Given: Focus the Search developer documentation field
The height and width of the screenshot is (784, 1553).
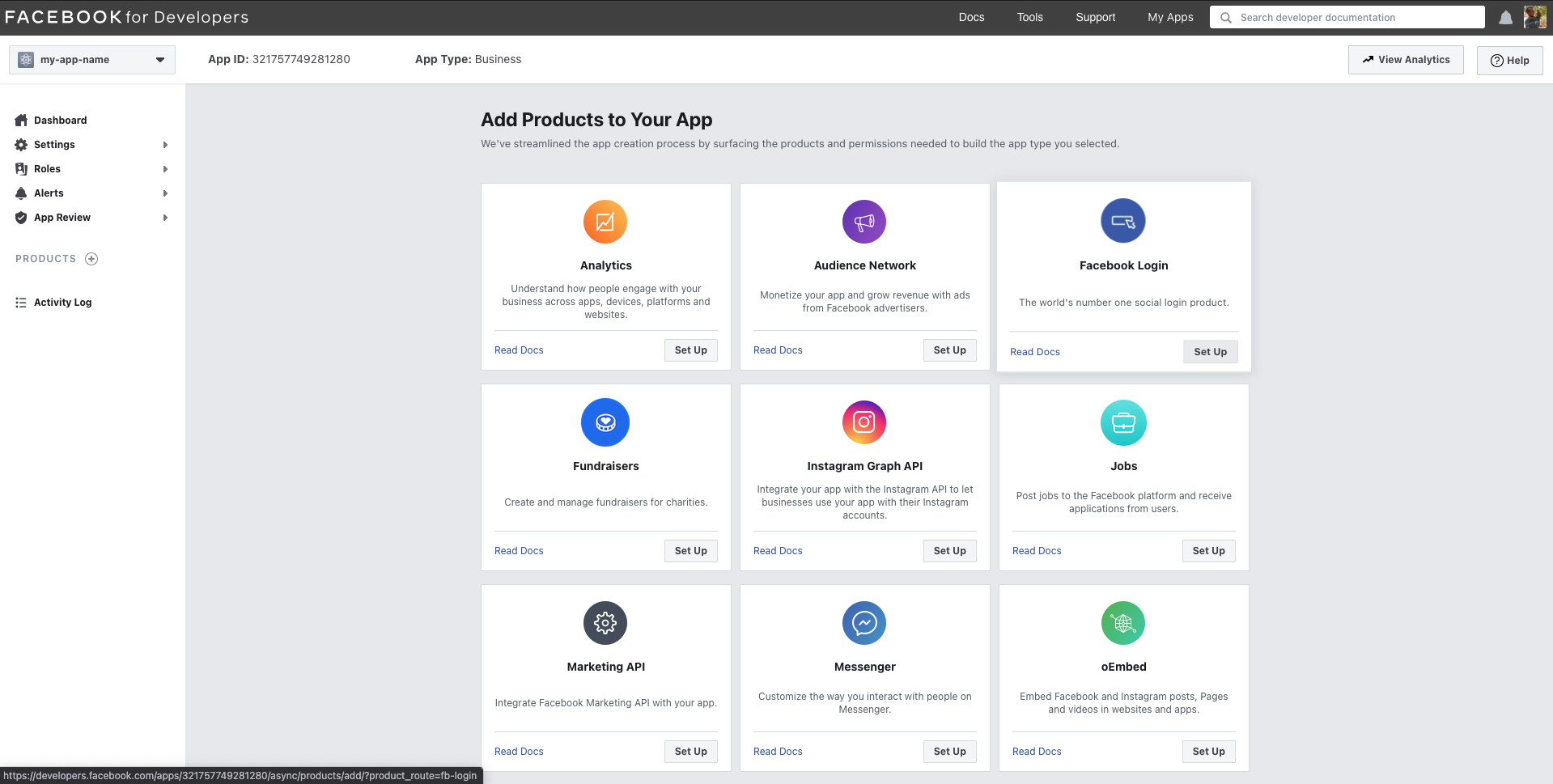Looking at the screenshot, I should 1347,18.
